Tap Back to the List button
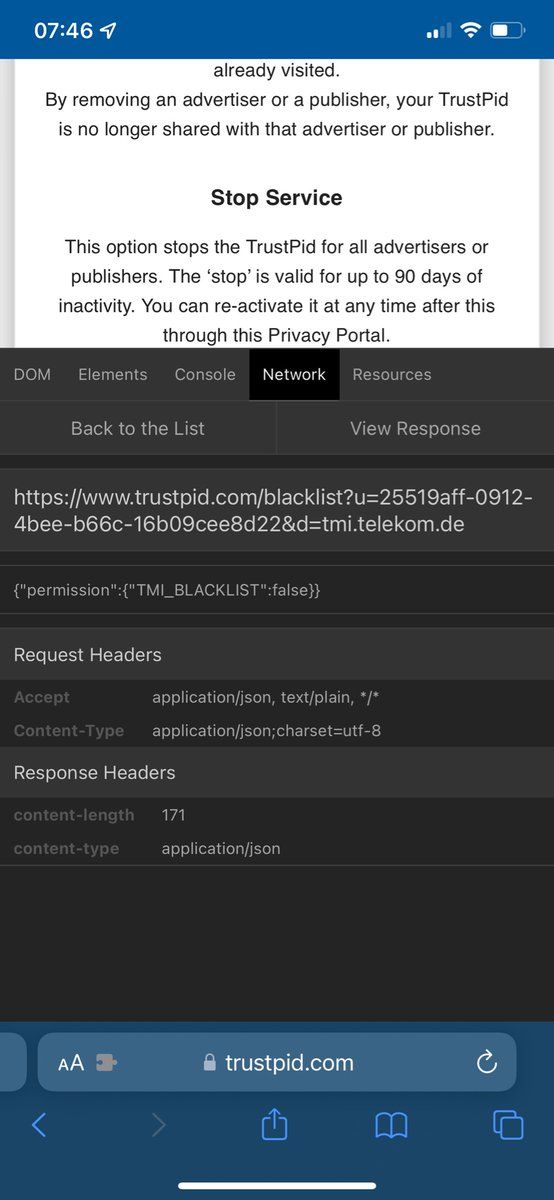 (x=138, y=428)
